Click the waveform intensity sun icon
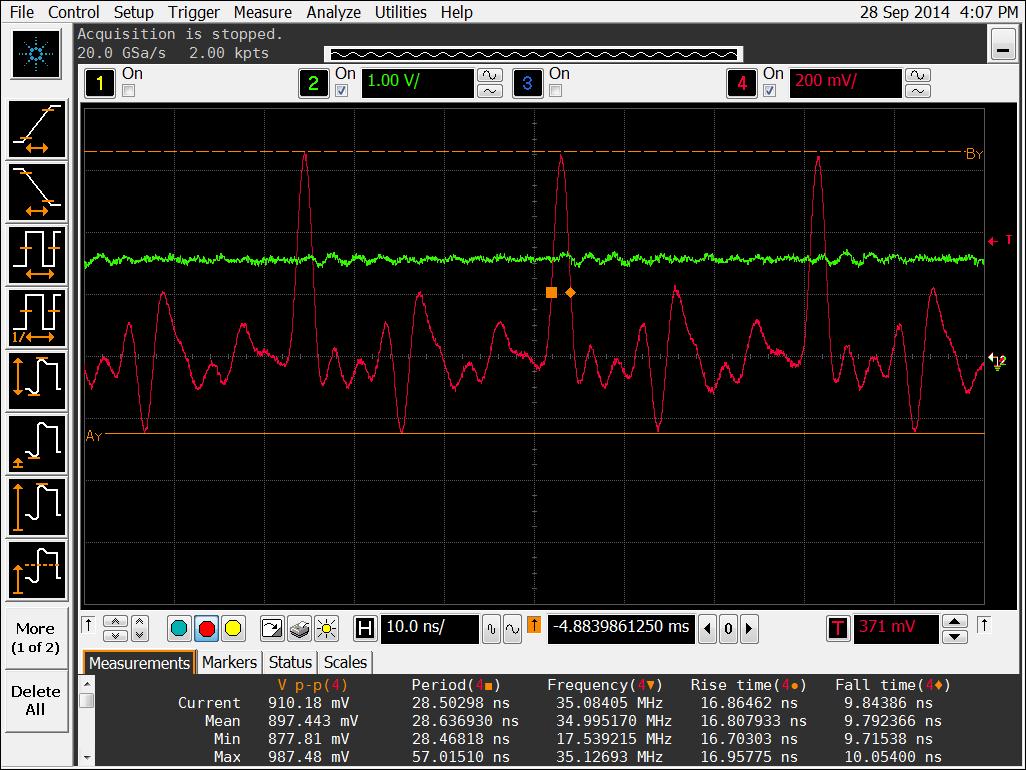Viewport: 1026px width, 770px height. click(x=326, y=628)
